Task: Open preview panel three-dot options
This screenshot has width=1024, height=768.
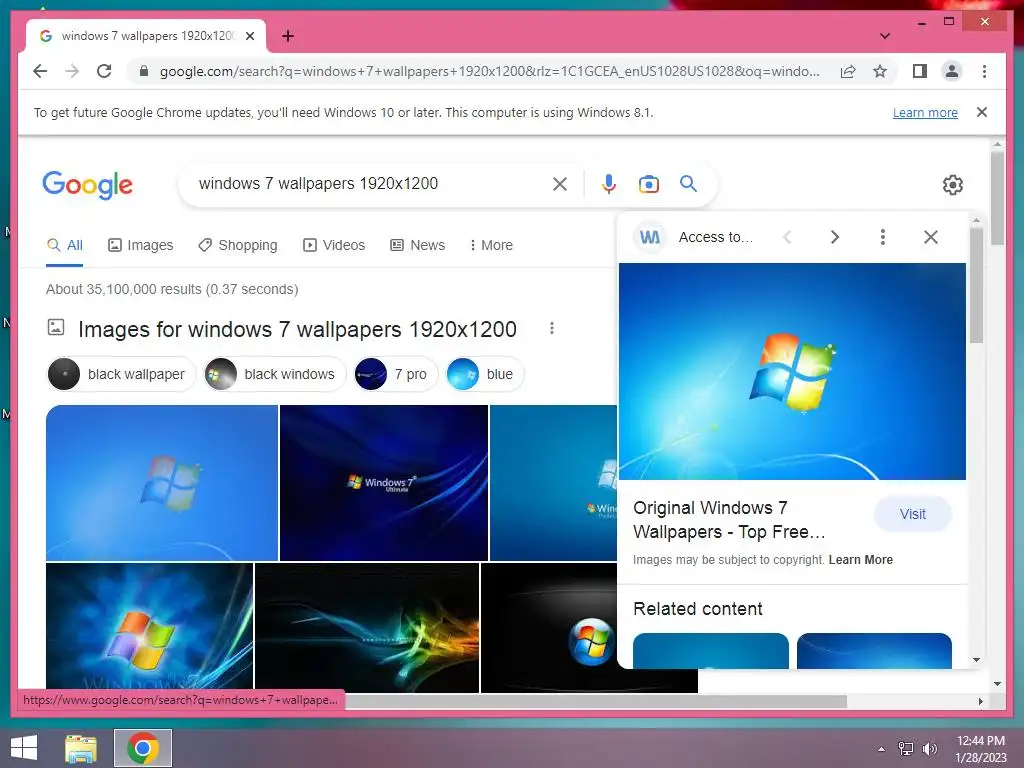Action: (x=882, y=237)
